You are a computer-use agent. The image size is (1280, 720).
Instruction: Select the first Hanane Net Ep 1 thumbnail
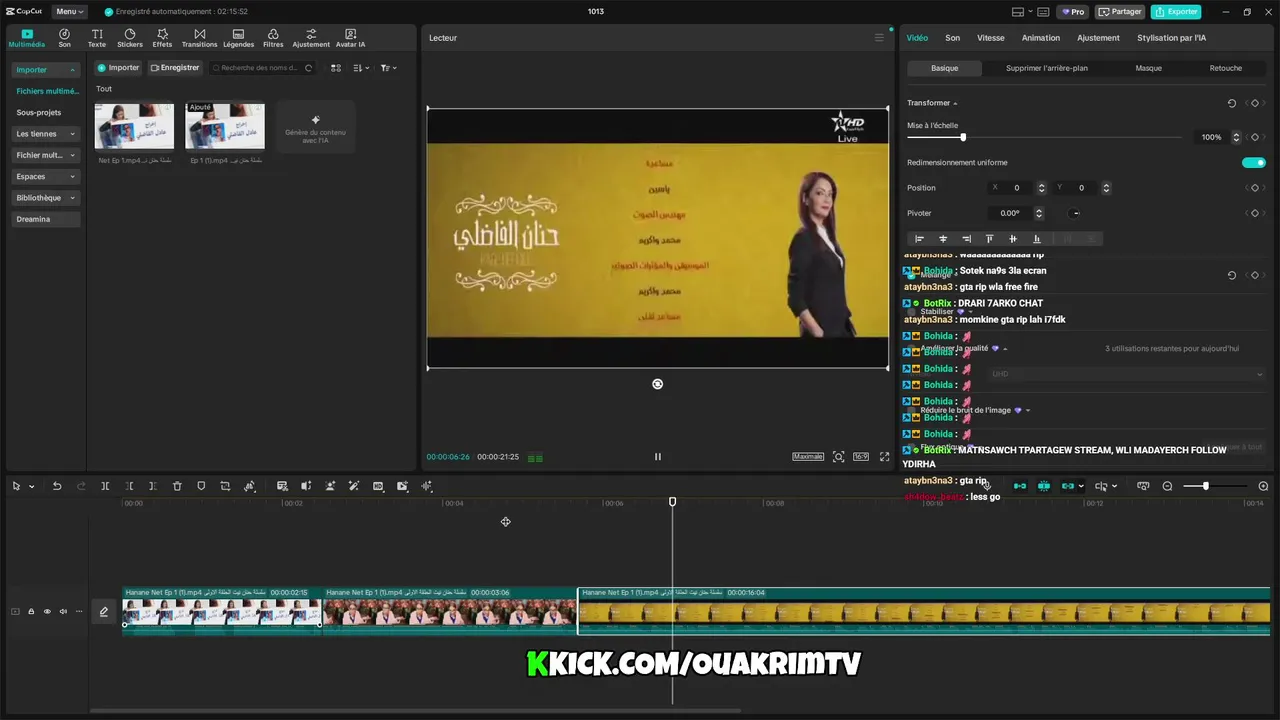[134, 126]
